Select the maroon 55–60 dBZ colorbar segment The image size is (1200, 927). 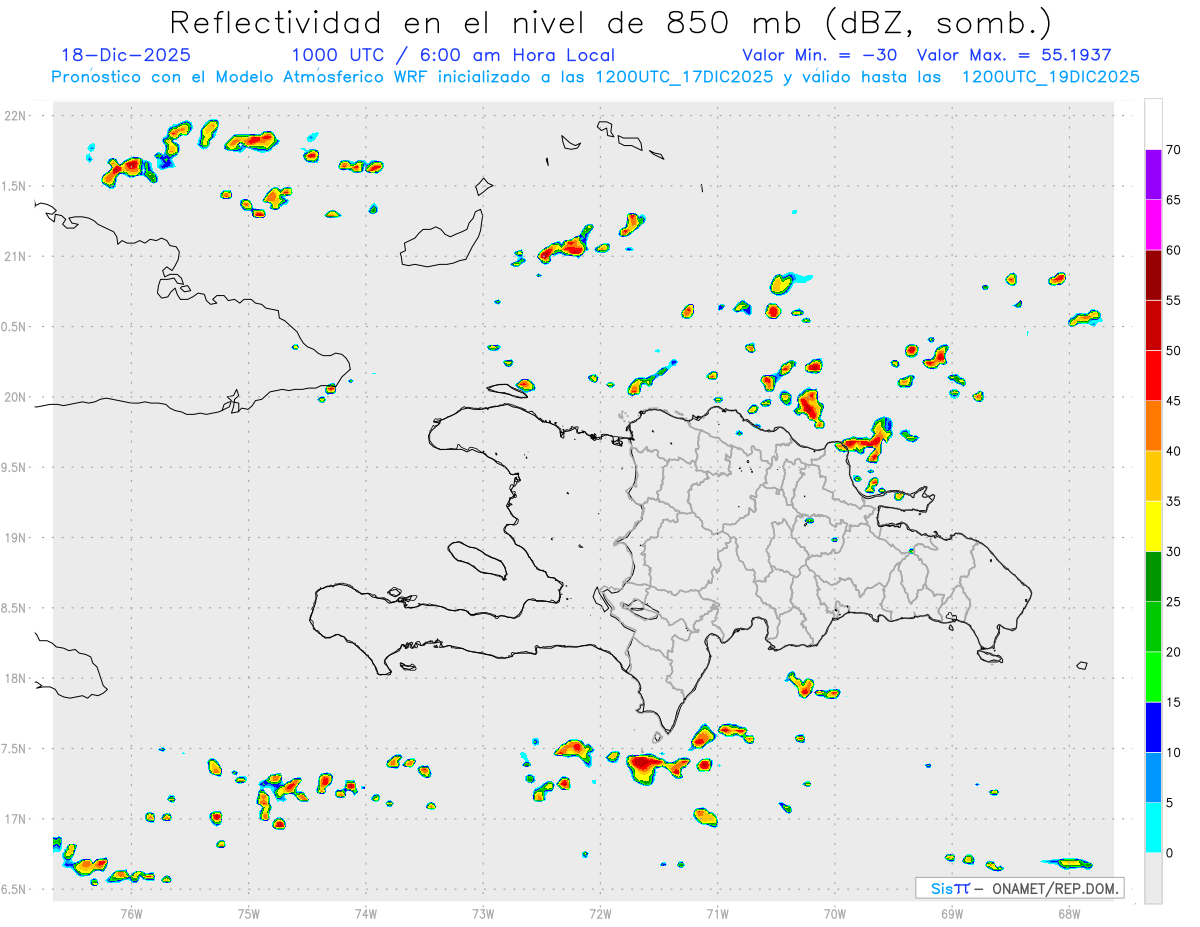(1153, 275)
